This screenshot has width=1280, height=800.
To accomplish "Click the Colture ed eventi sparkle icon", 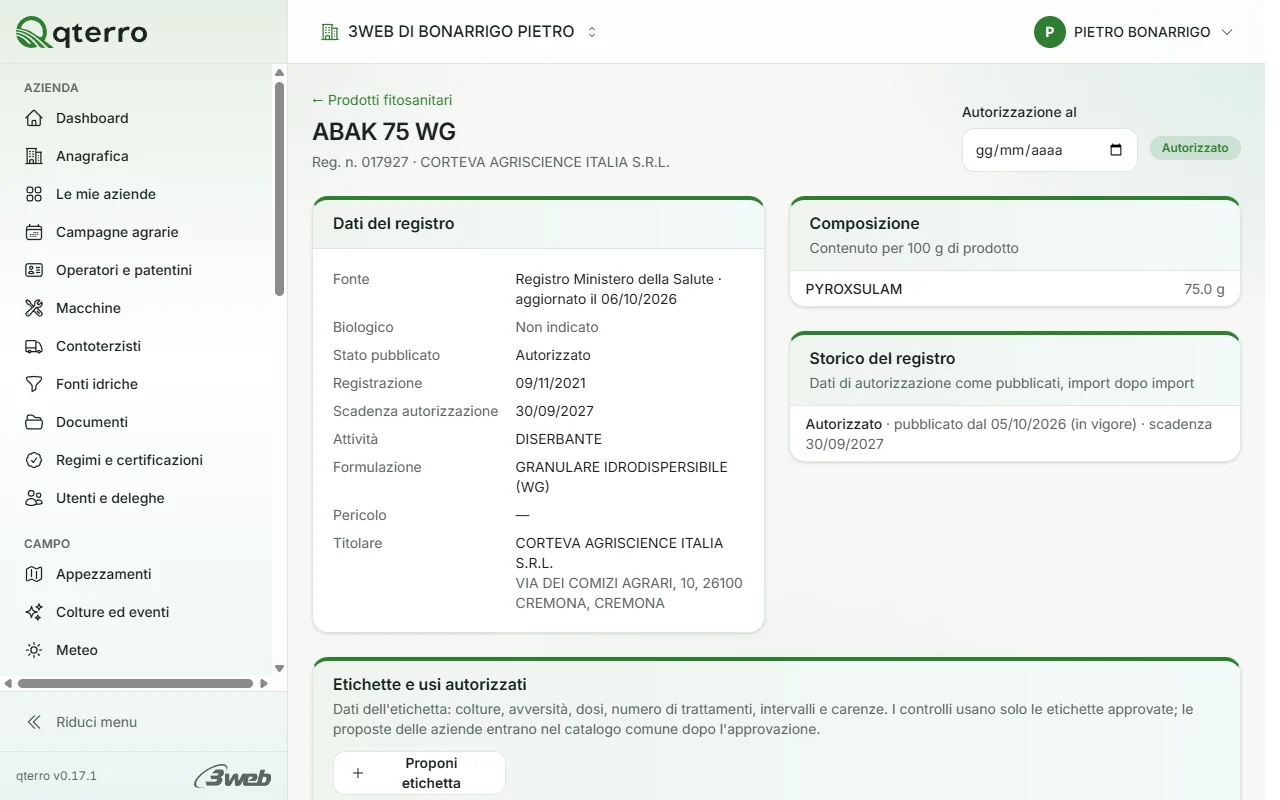I will pos(34,612).
